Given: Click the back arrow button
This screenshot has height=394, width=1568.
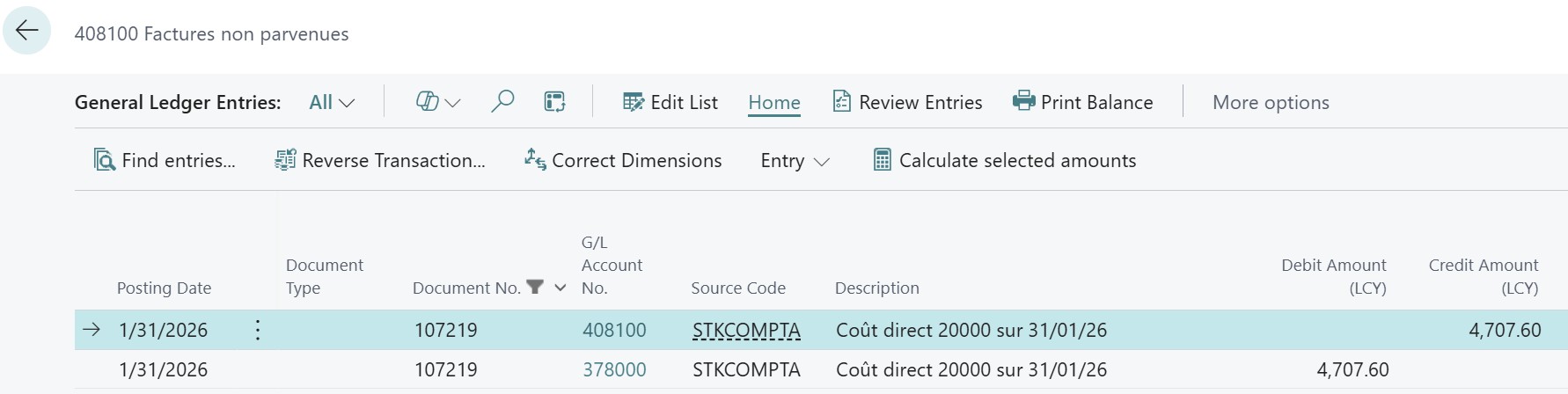Looking at the screenshot, I should [x=27, y=31].
